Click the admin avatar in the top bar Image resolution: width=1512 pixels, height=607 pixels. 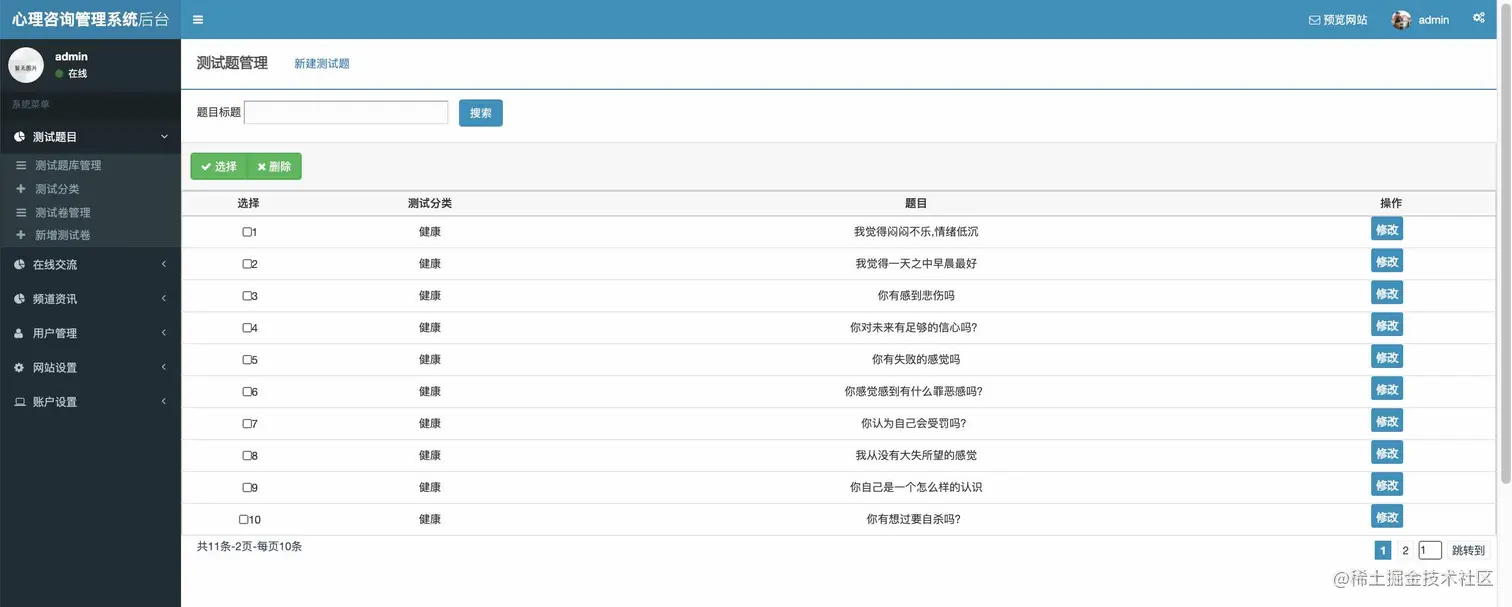click(x=1401, y=20)
